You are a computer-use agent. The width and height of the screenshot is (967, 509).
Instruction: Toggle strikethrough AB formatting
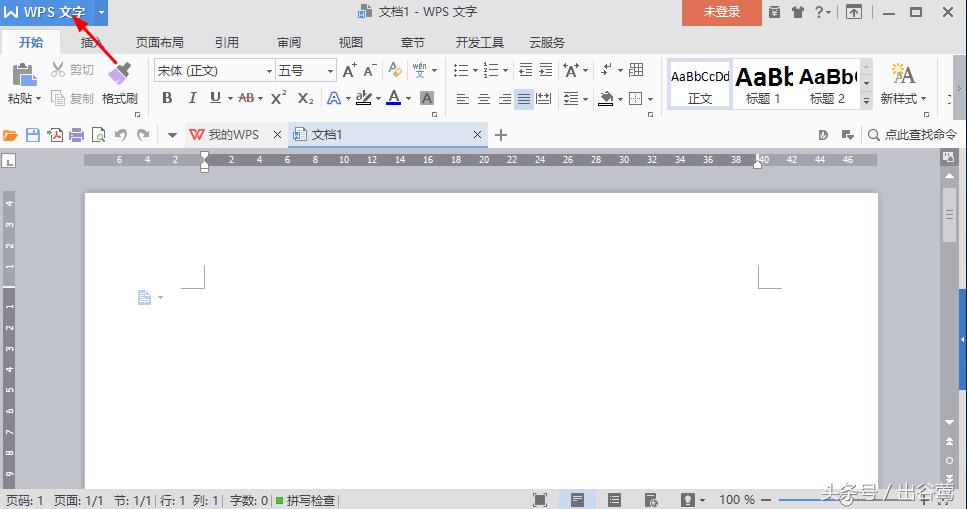(246, 98)
